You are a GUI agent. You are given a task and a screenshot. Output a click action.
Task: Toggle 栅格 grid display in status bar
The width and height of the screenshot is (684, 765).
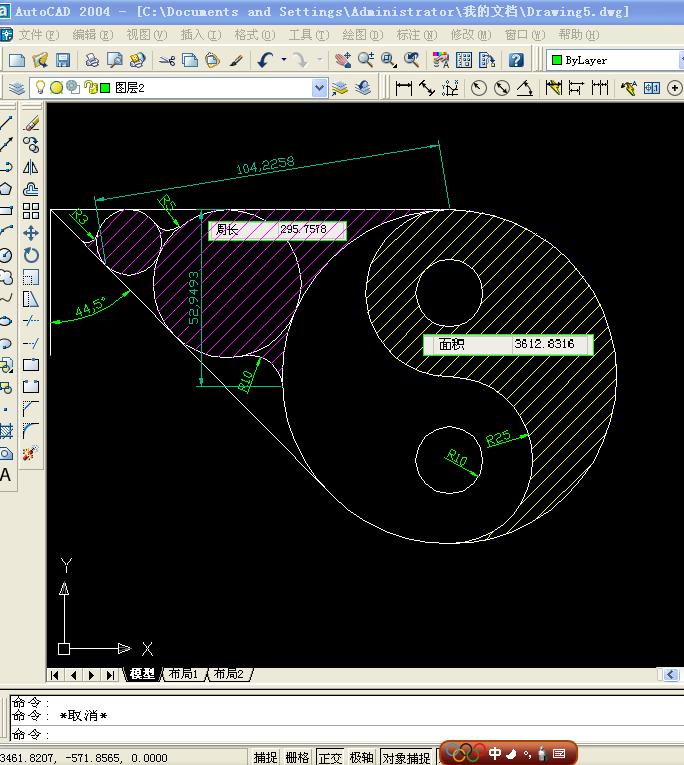point(297,757)
